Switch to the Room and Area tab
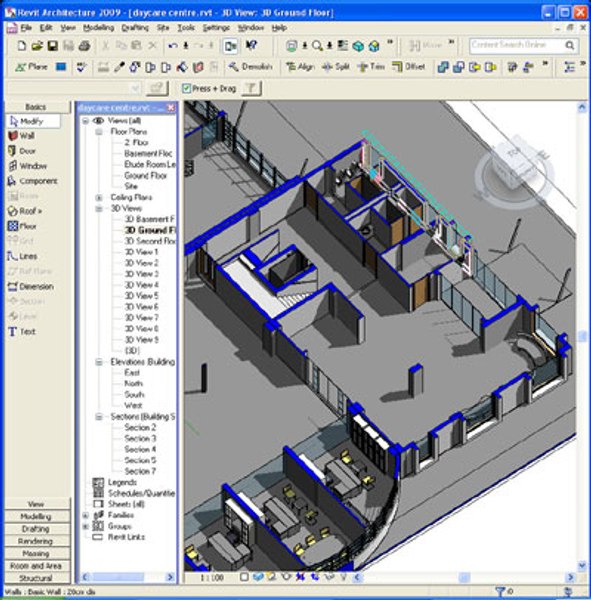 37,566
